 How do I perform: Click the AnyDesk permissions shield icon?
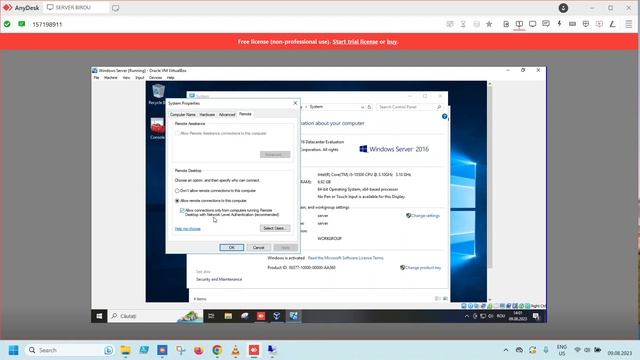[x=586, y=24]
